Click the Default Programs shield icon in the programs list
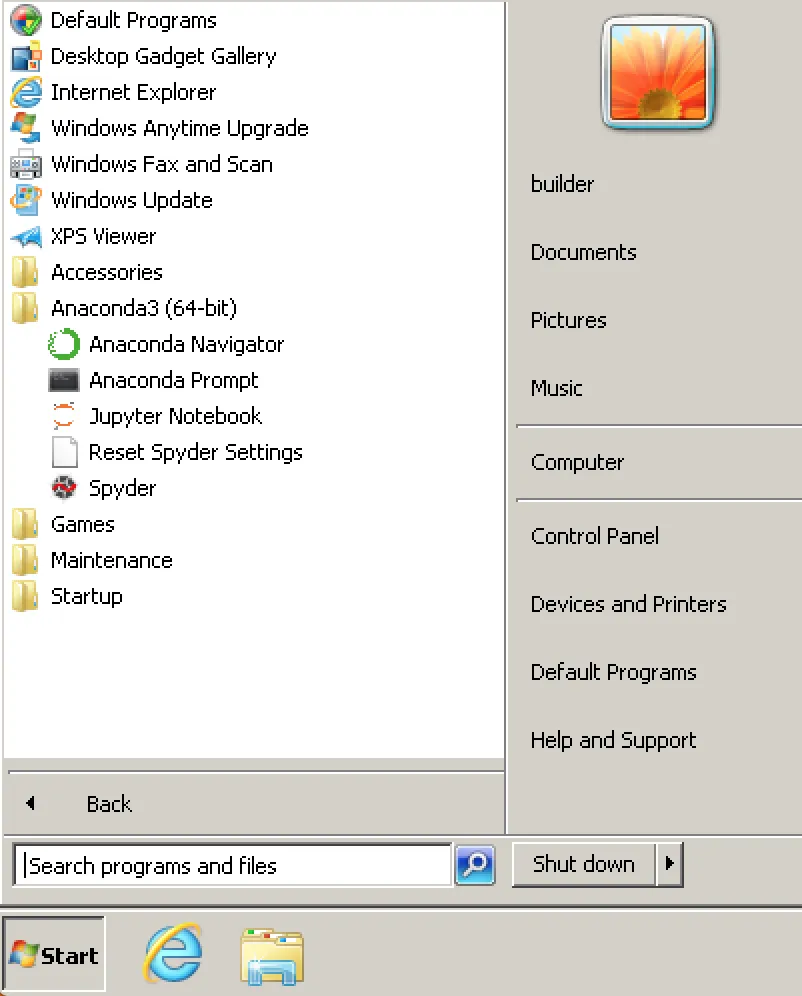802x996 pixels. [x=26, y=20]
